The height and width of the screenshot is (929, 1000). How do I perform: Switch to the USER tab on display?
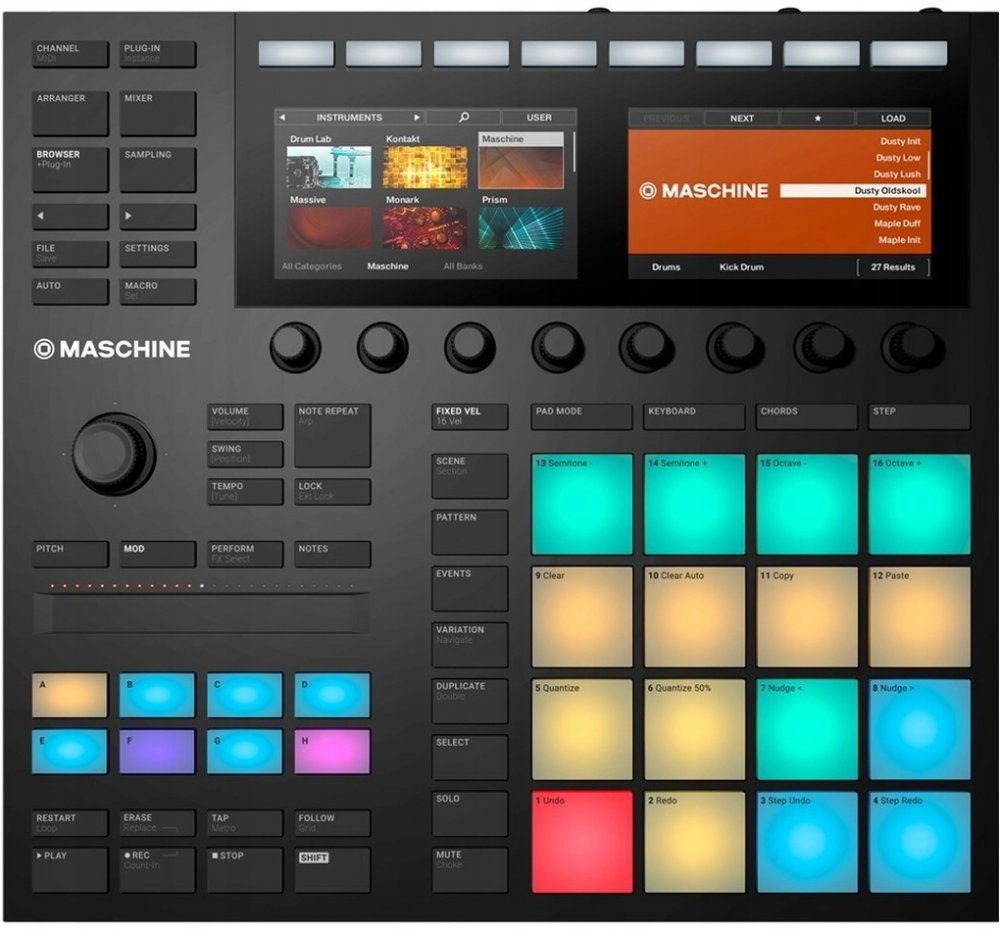tap(538, 117)
